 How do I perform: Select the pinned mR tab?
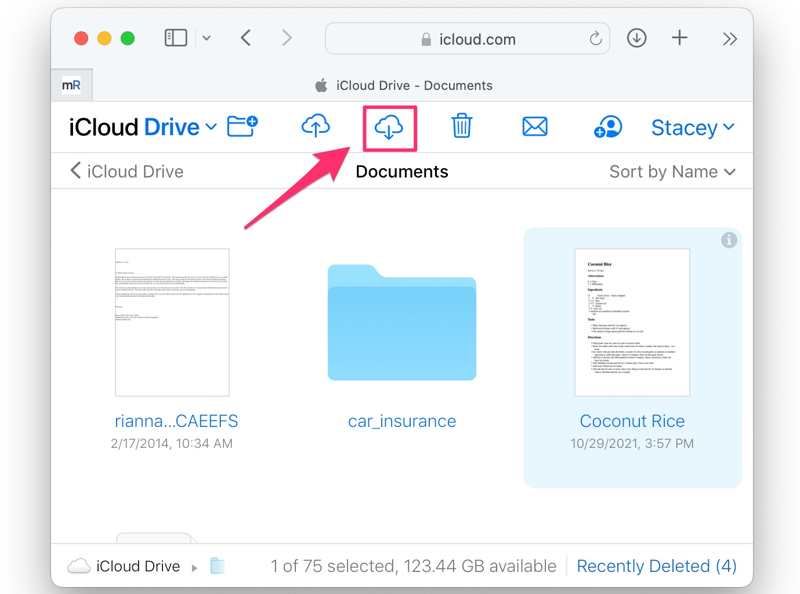coord(71,85)
